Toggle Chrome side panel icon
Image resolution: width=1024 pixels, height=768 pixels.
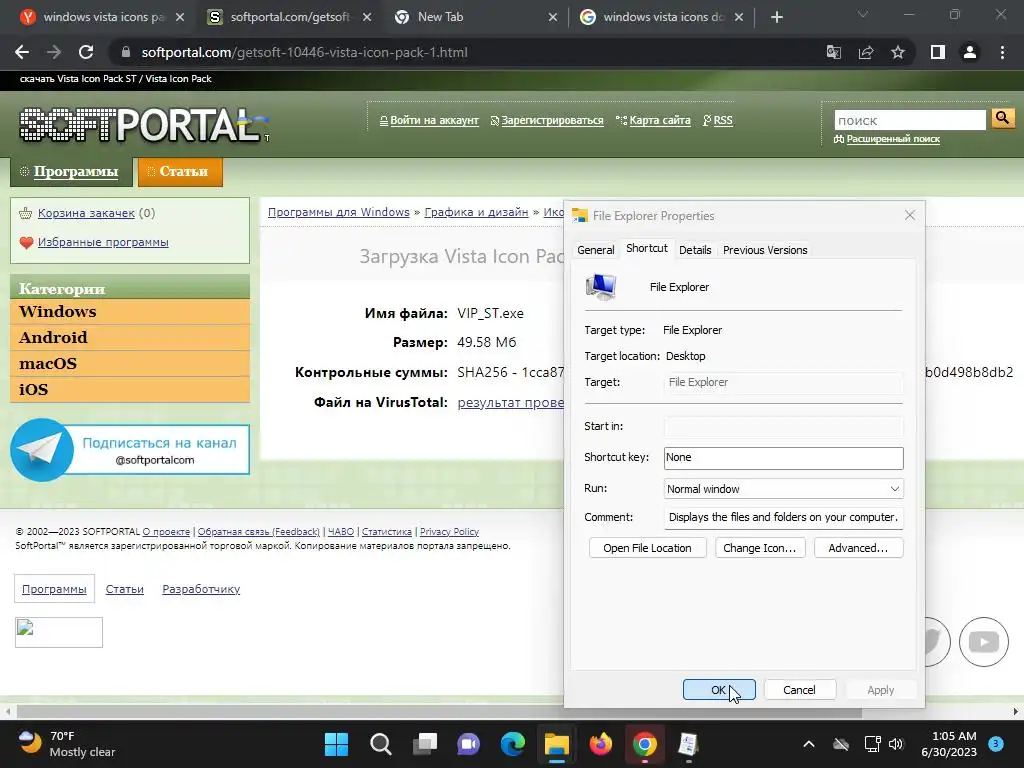point(938,52)
